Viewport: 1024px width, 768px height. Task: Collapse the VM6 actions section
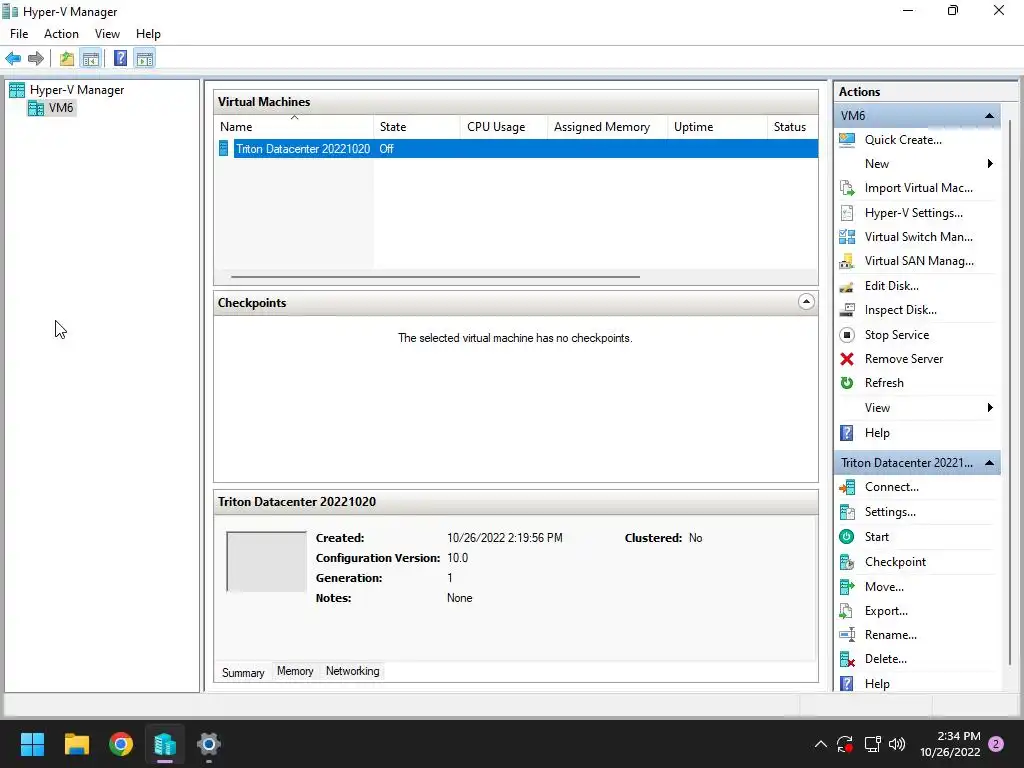tap(989, 116)
